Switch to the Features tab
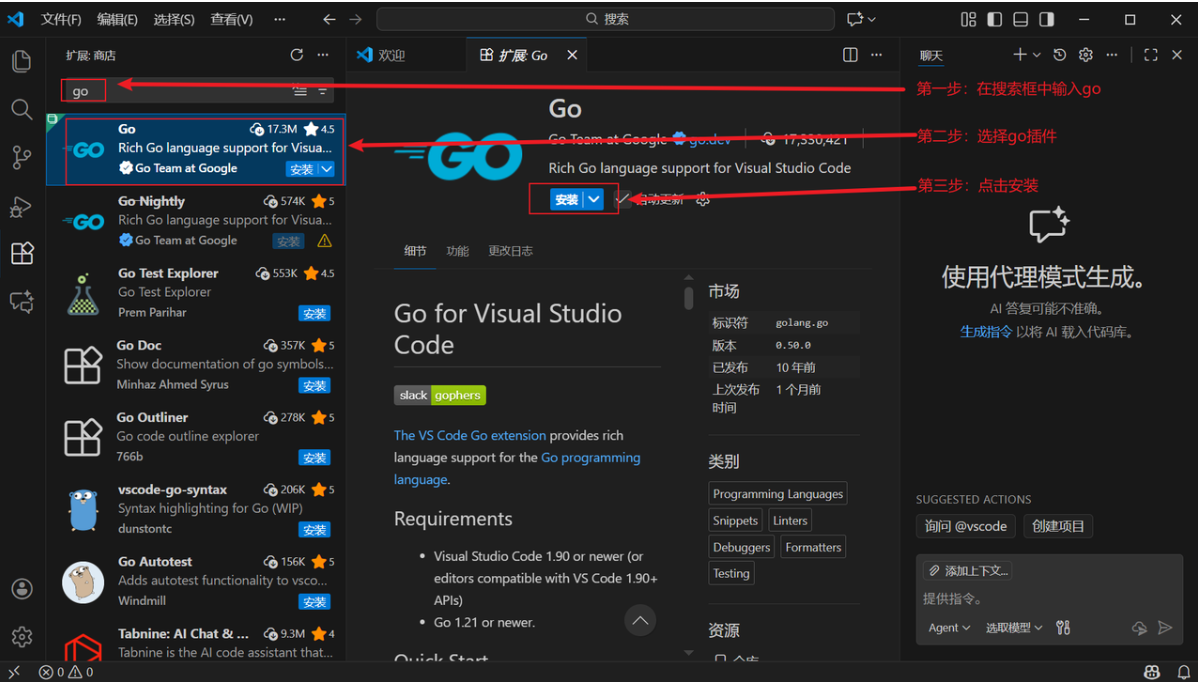 (x=458, y=250)
